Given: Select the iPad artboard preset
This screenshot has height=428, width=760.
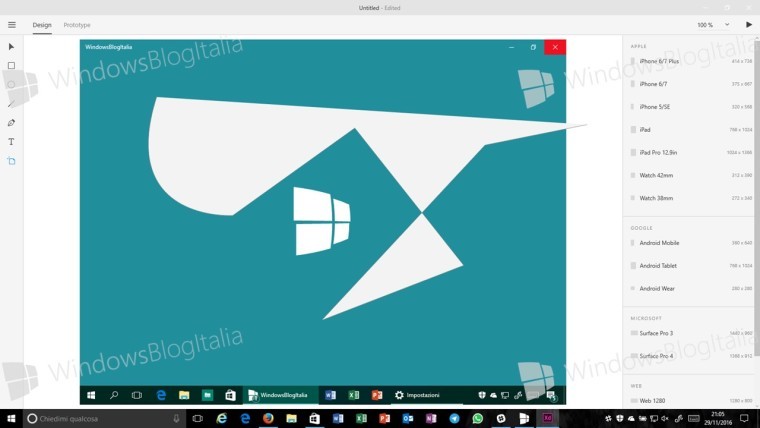Looking at the screenshot, I should [x=691, y=129].
